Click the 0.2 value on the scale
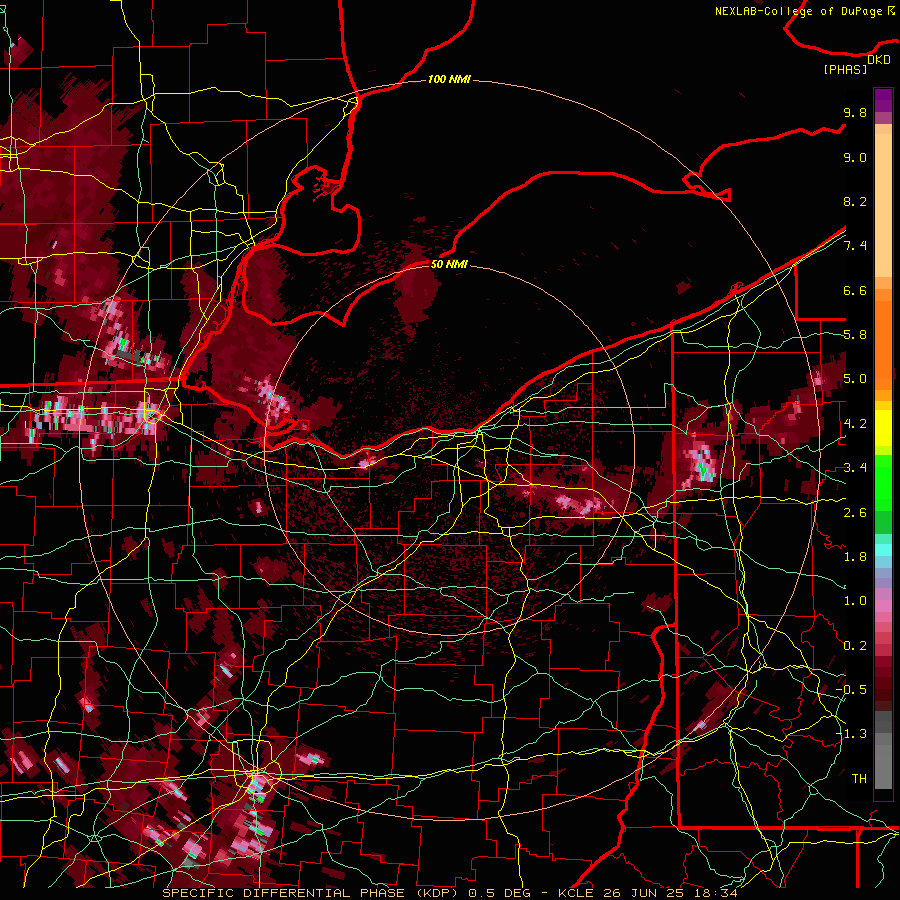Screen dimensions: 900x900 (x=855, y=646)
